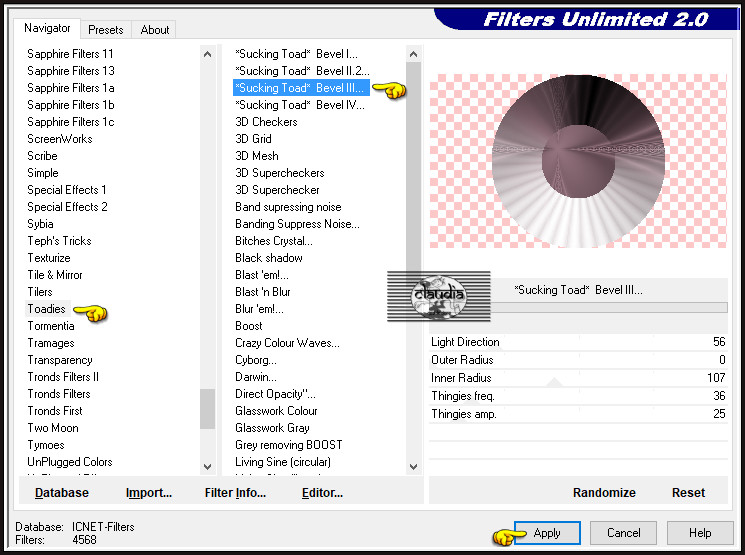Click the Apply button
The width and height of the screenshot is (745, 555).
click(x=547, y=533)
